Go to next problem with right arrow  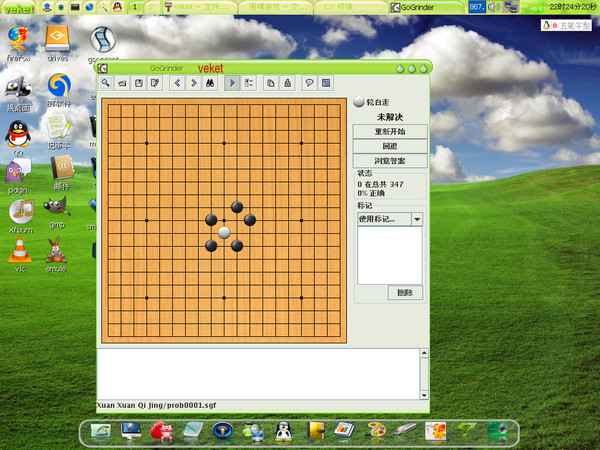[x=194, y=83]
